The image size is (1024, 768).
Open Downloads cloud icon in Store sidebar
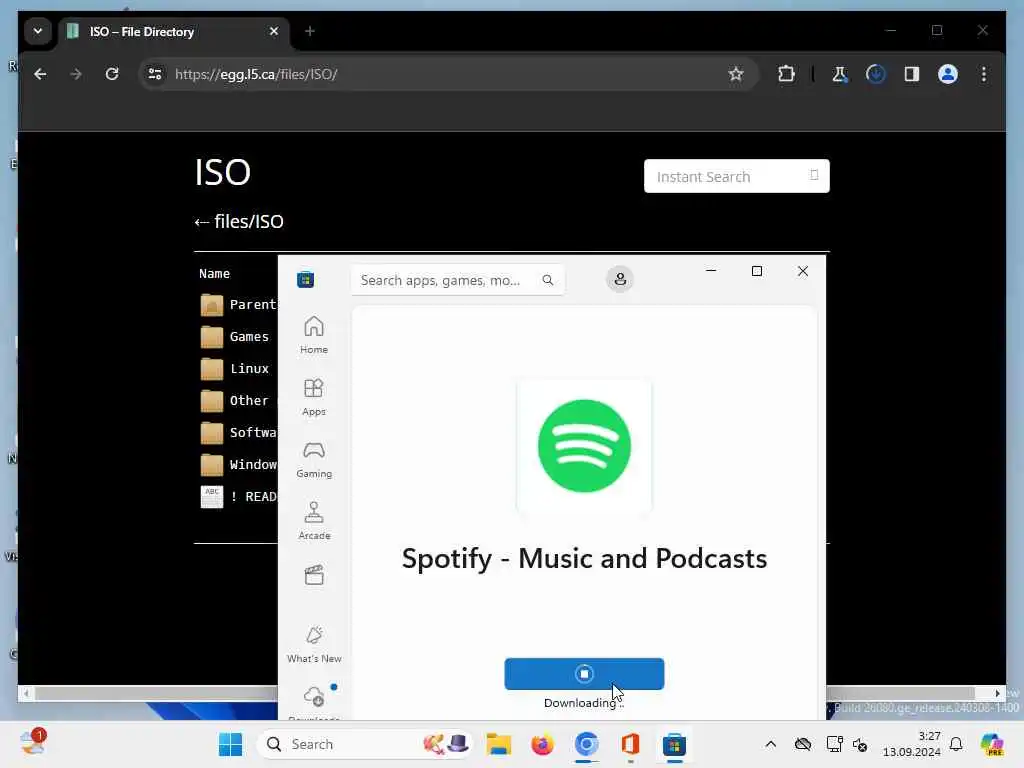[314, 697]
